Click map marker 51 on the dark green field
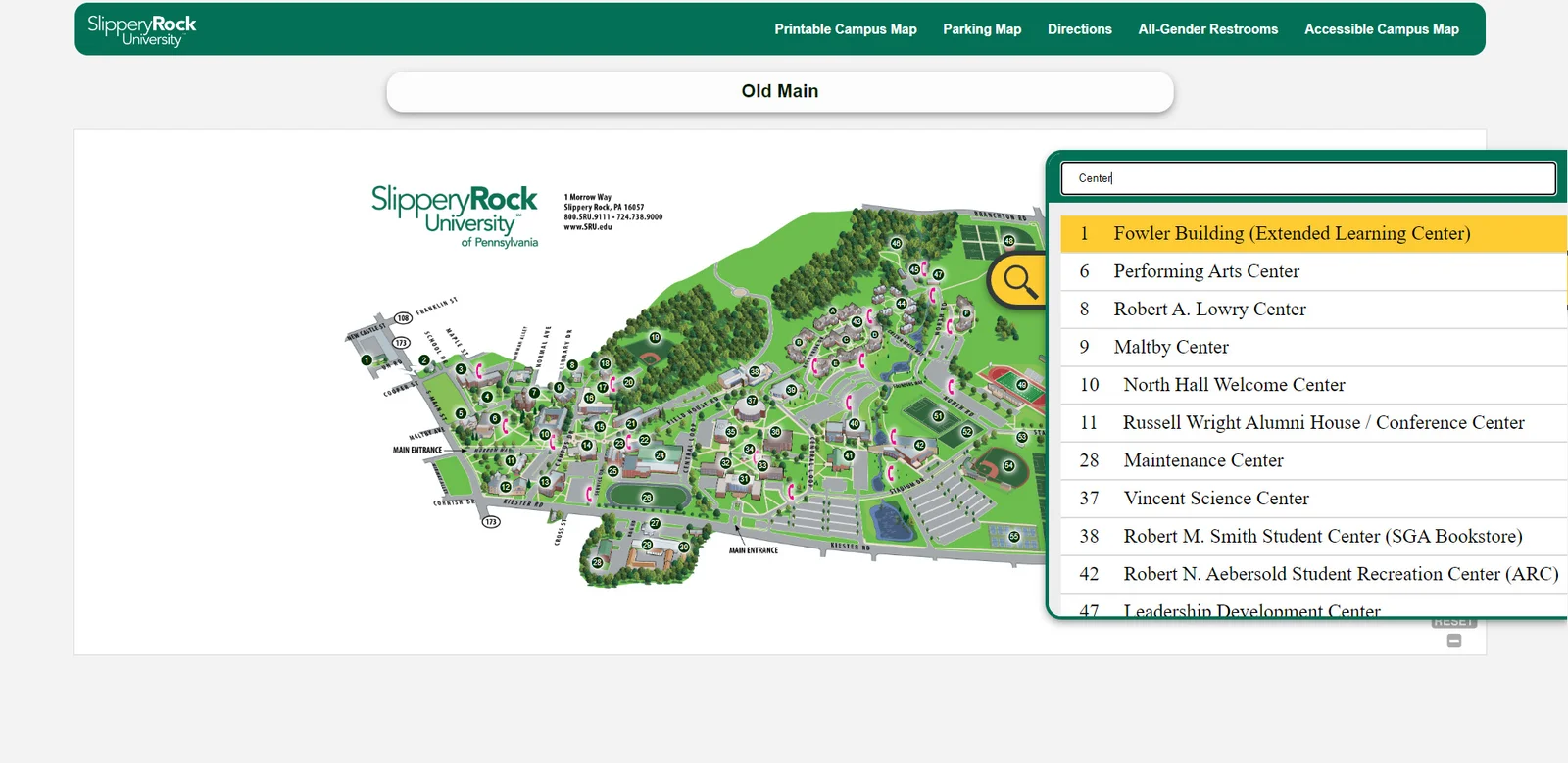The height and width of the screenshot is (763, 1568). [938, 416]
